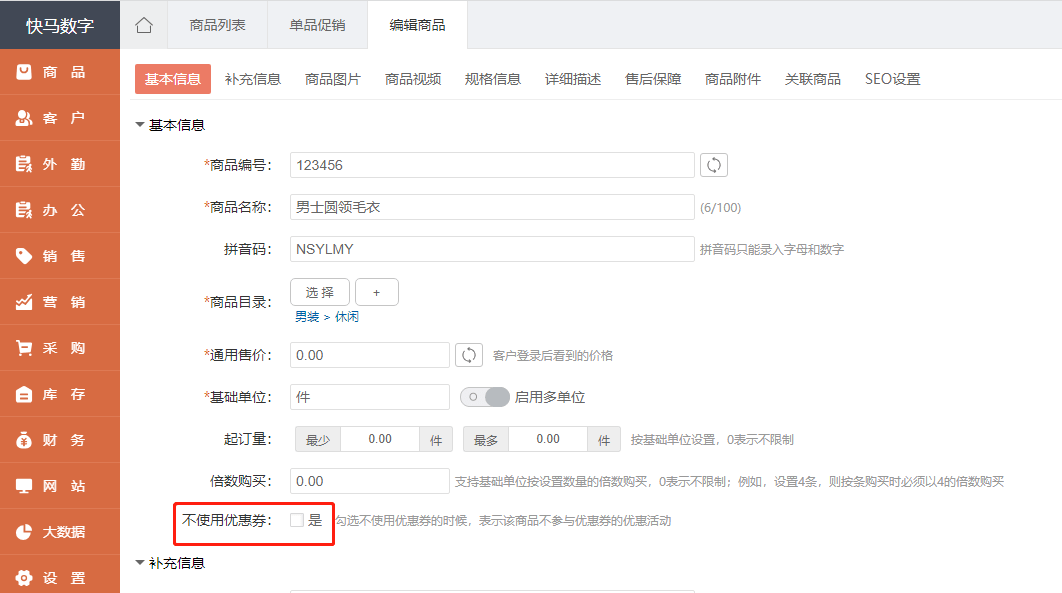Focus the 商品名称 input field
The width and height of the screenshot is (1062, 593).
pyautogui.click(x=492, y=207)
